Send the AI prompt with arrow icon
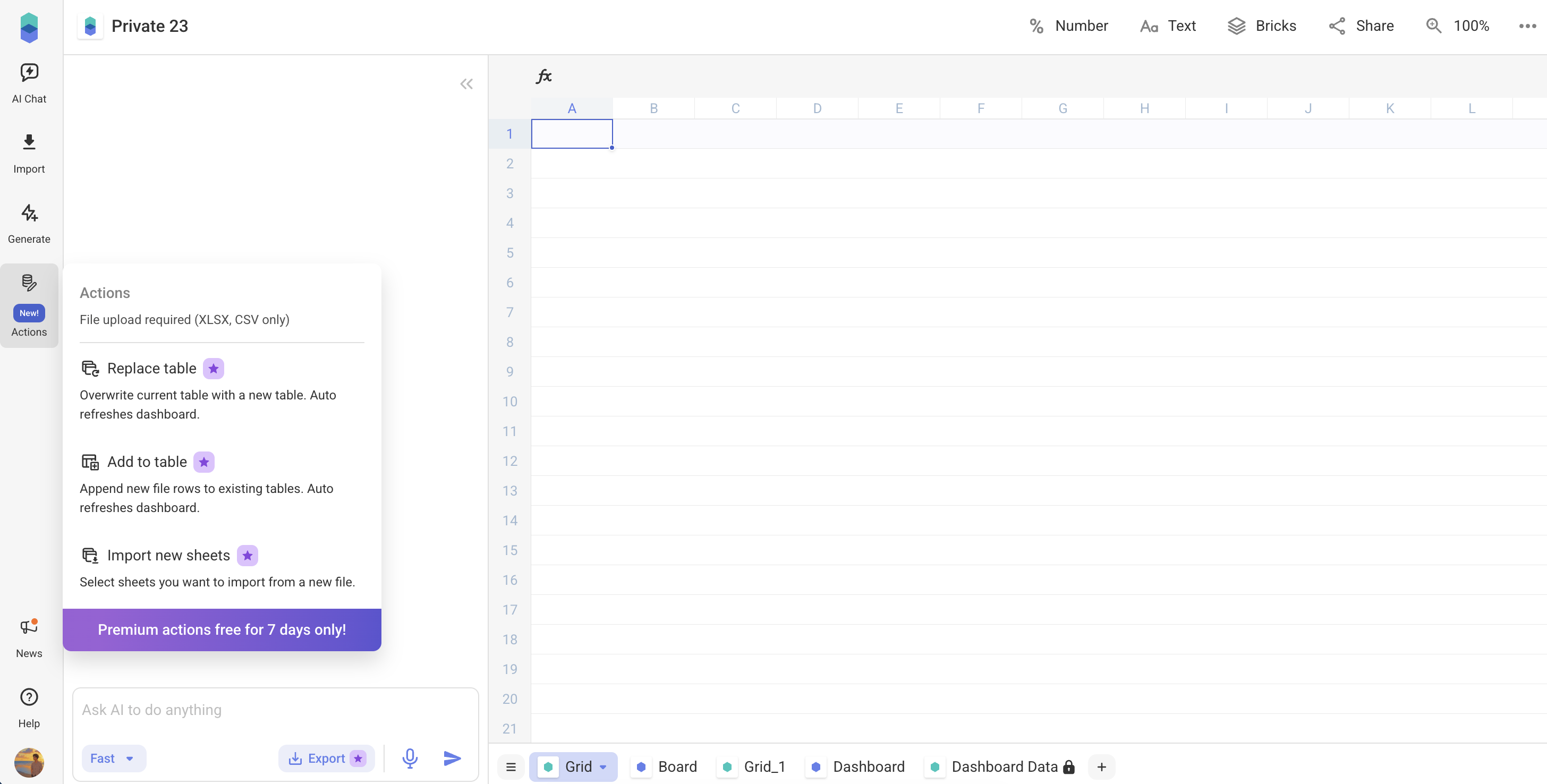This screenshot has height=784, width=1547. point(452,758)
